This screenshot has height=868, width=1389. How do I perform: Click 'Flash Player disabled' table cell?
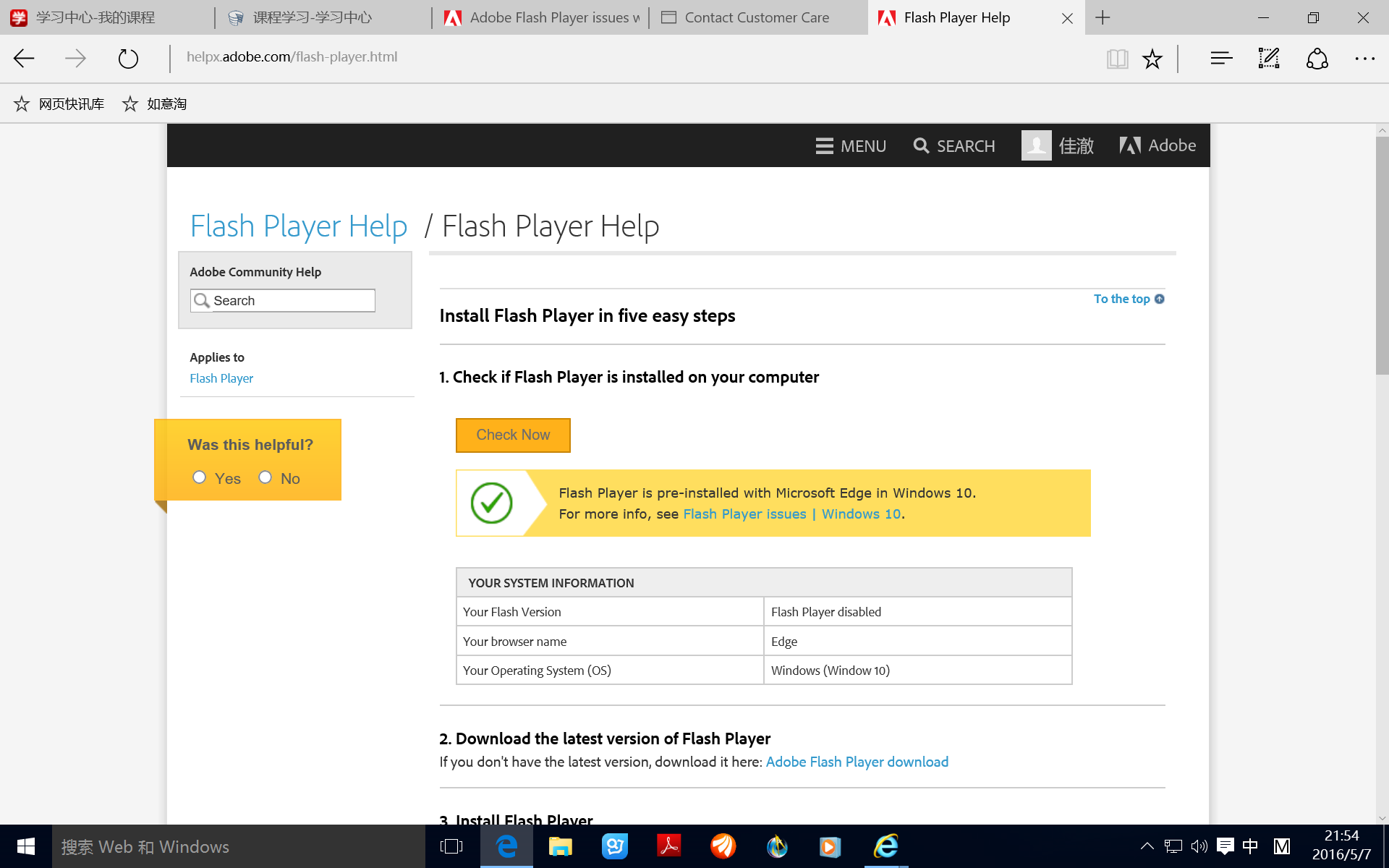tap(917, 612)
